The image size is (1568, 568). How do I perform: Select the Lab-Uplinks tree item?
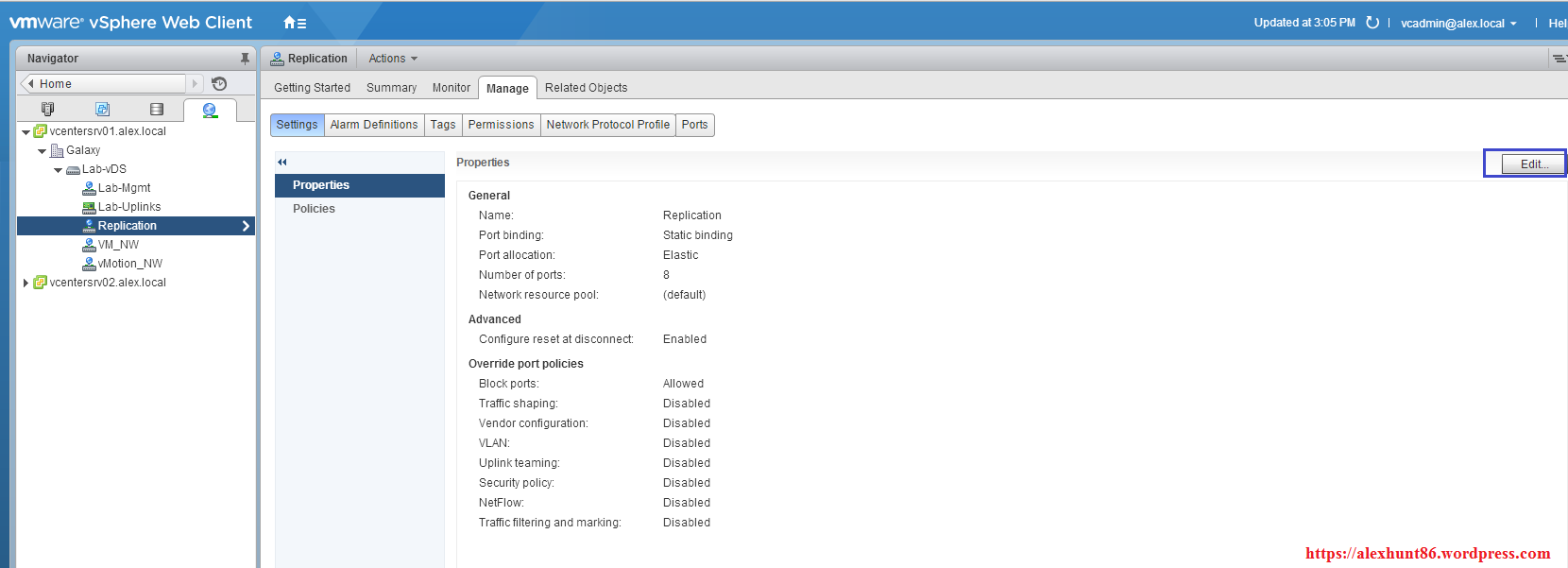[x=128, y=207]
